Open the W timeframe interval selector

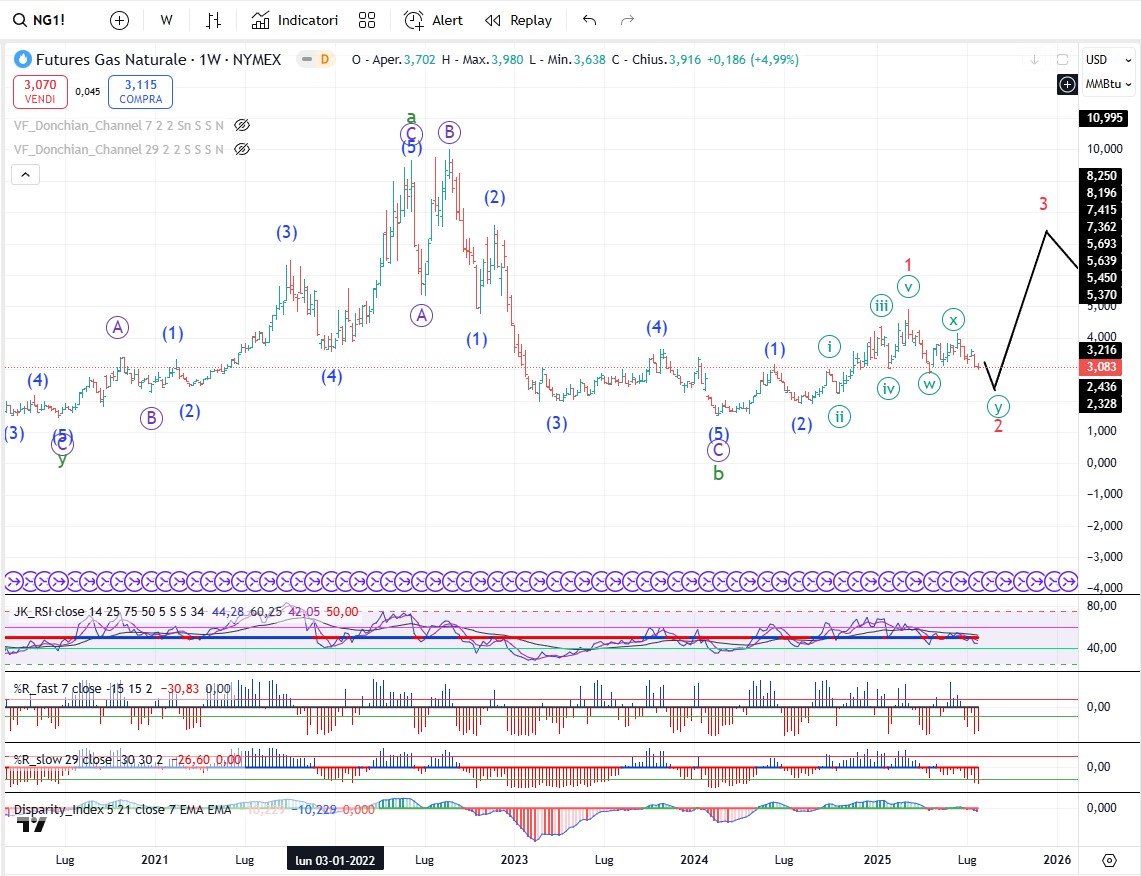tap(166, 20)
